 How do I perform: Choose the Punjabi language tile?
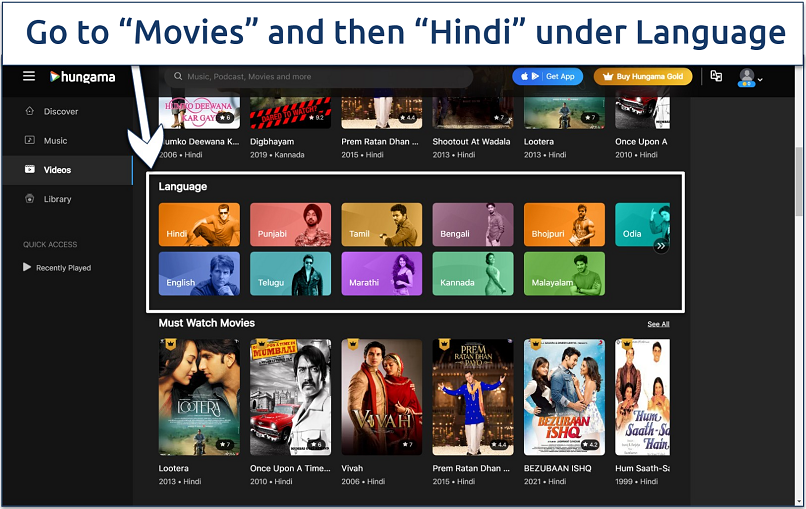pos(290,224)
